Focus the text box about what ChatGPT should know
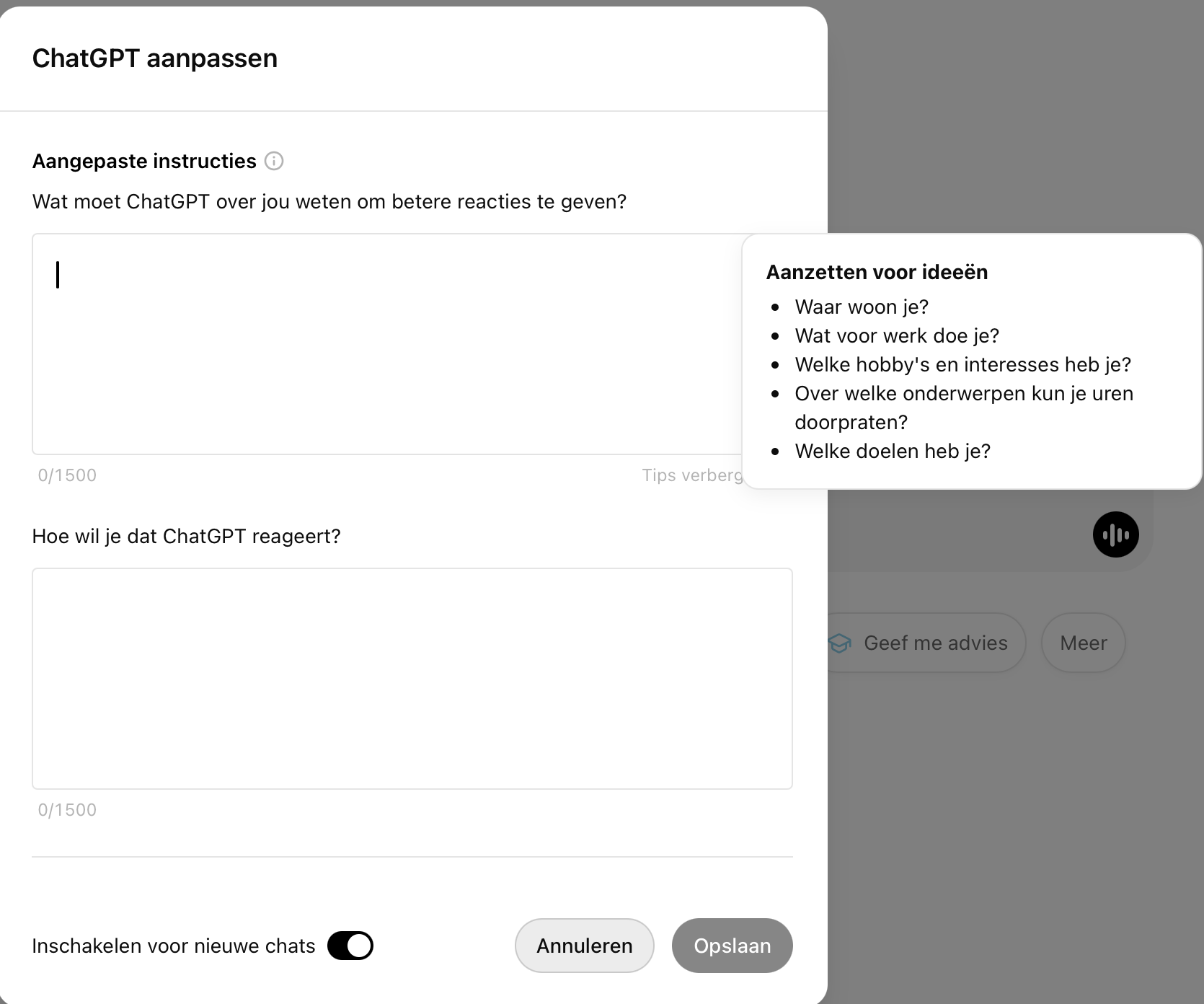Image resolution: width=1204 pixels, height=1004 pixels. tap(387, 344)
